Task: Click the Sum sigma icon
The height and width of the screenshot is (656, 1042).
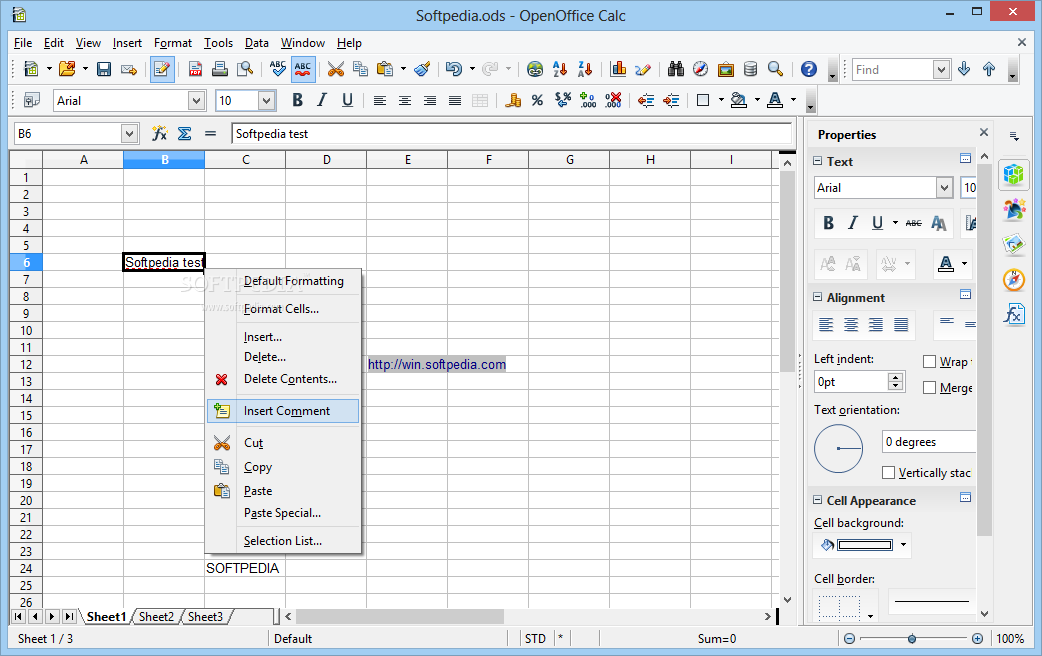Action: (x=185, y=134)
